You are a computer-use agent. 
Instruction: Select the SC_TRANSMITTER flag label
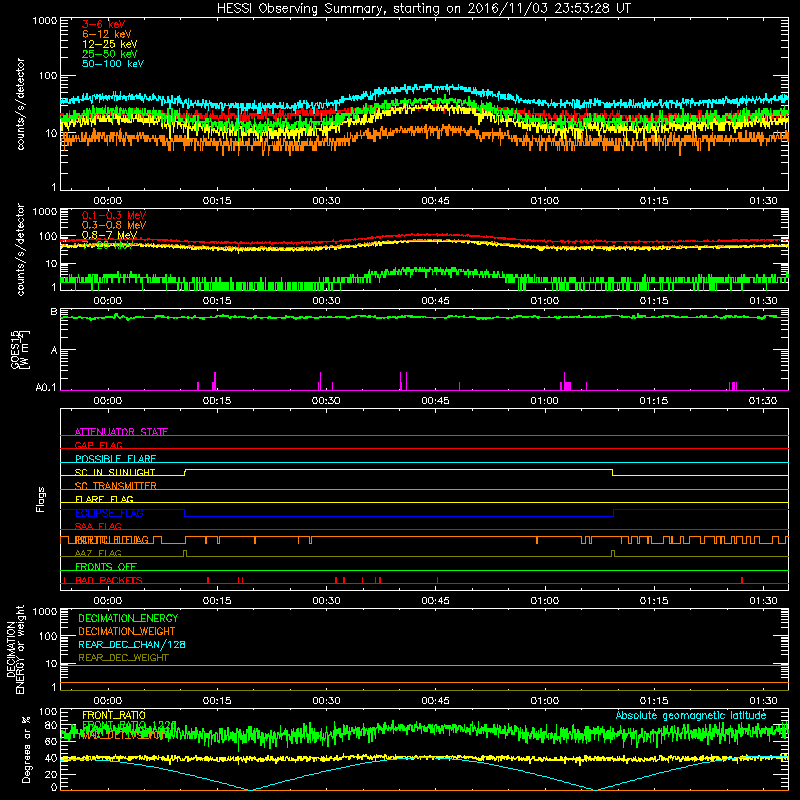click(116, 486)
